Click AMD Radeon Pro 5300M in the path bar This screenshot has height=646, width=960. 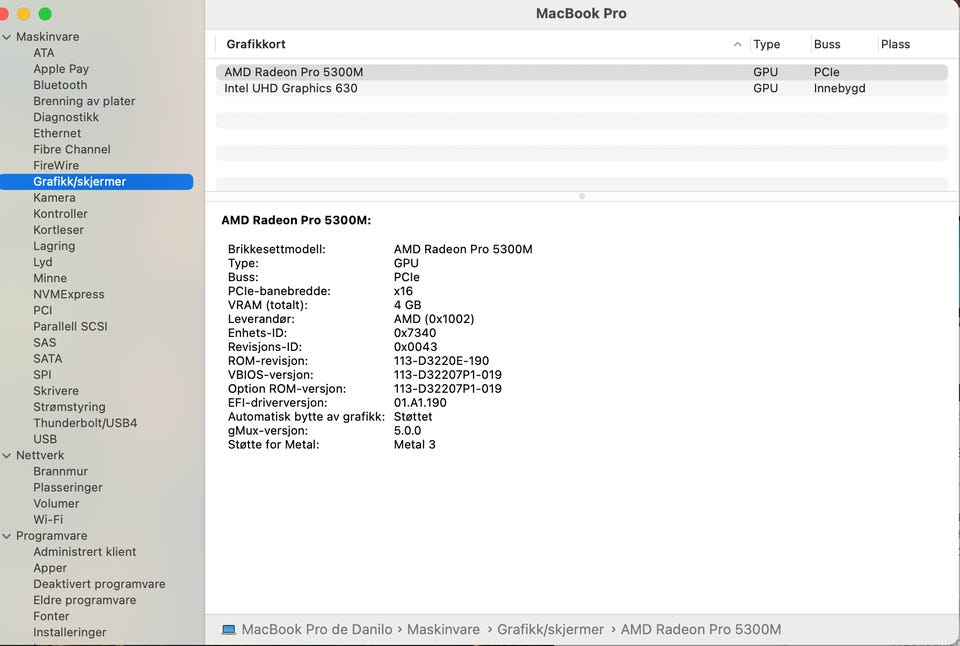[701, 629]
